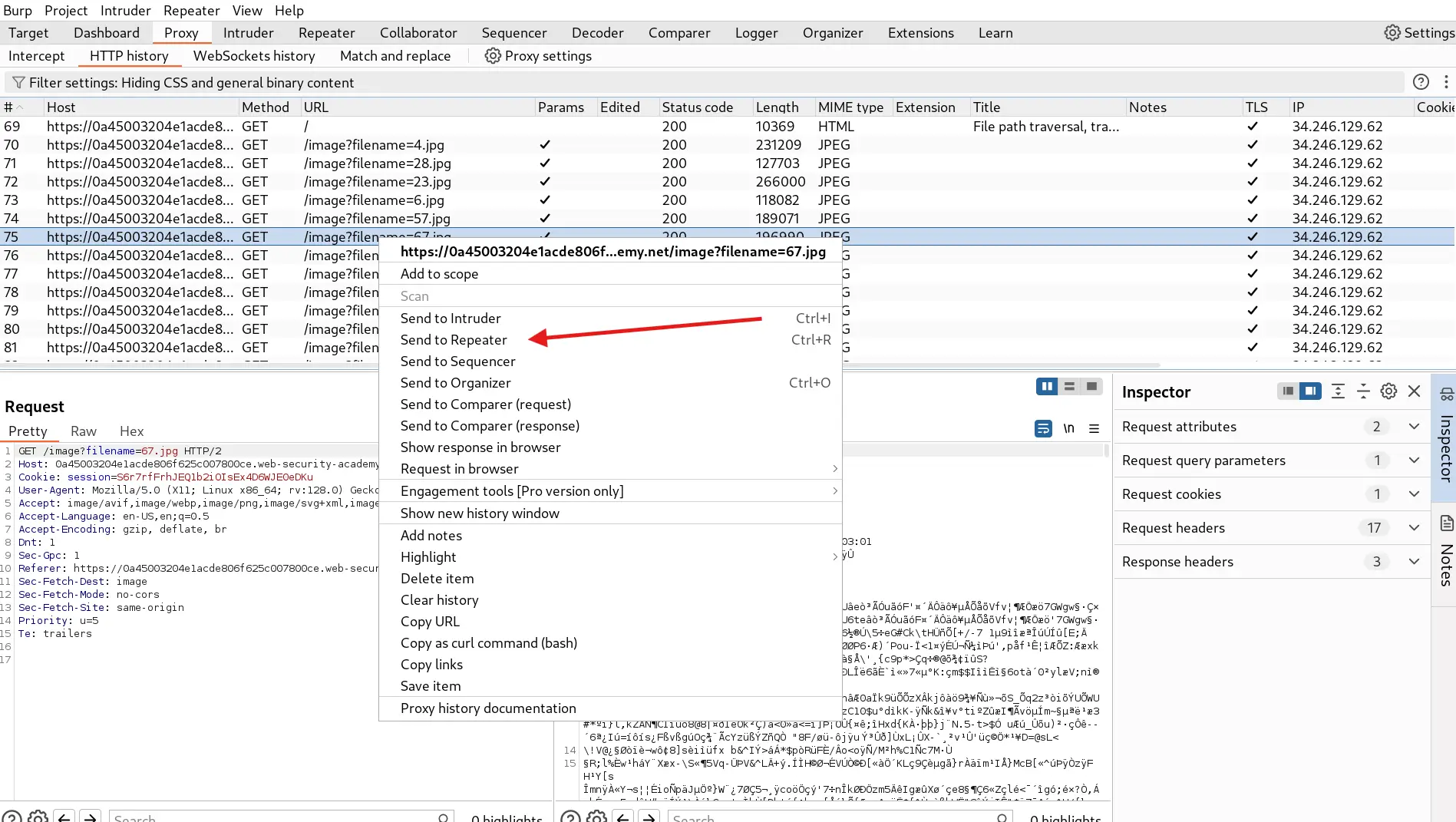The height and width of the screenshot is (822, 1456).
Task: Click the Notes side tab icon
Action: coord(1446,523)
